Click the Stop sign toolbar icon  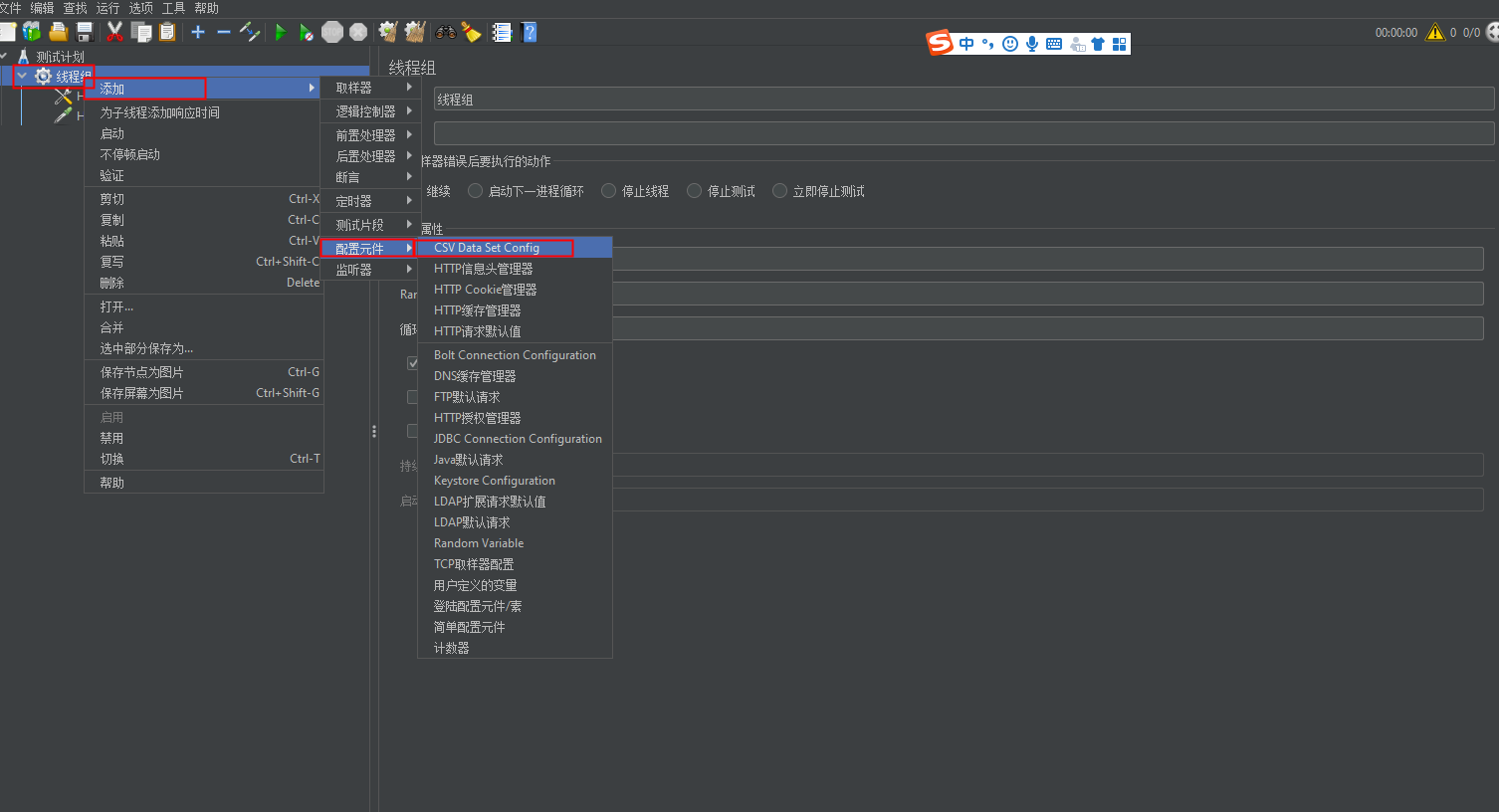tap(332, 32)
